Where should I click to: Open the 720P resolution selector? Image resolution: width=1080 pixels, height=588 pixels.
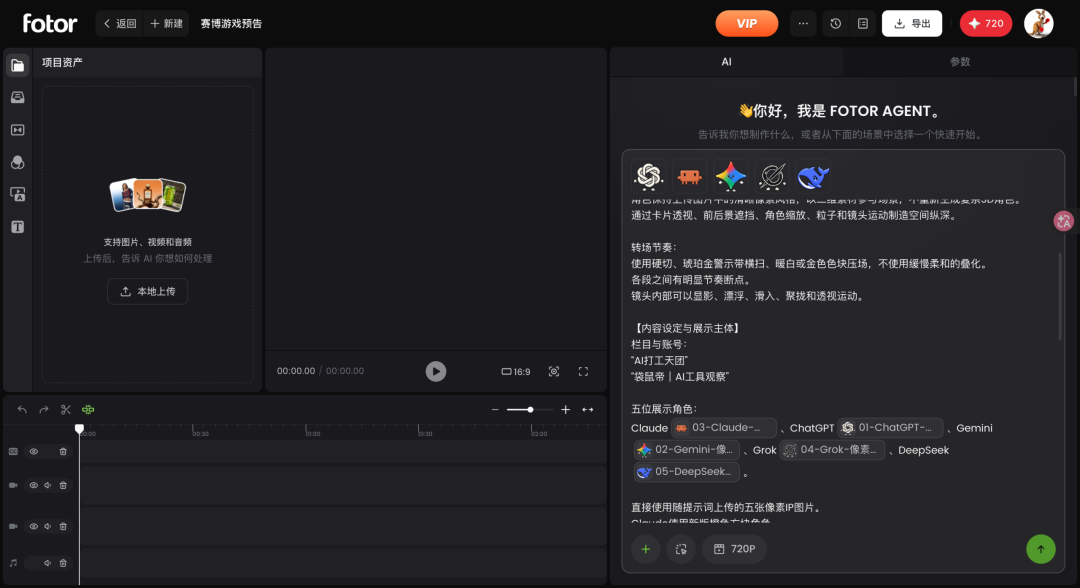tap(734, 549)
